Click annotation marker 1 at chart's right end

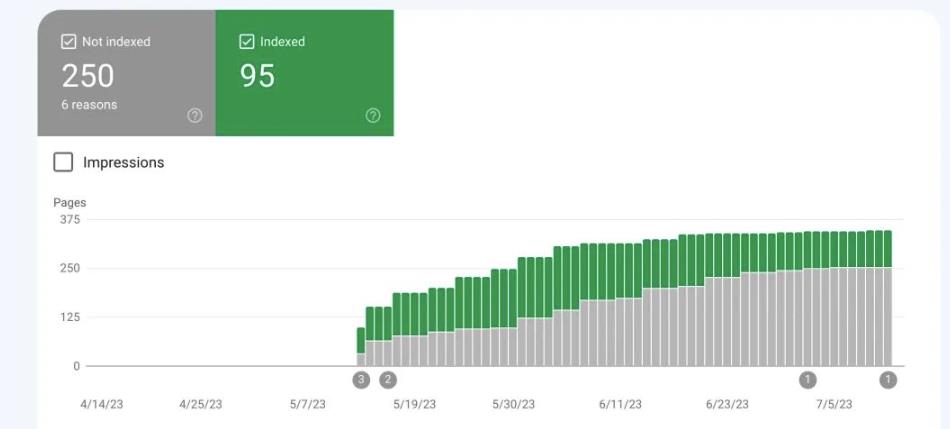(888, 380)
